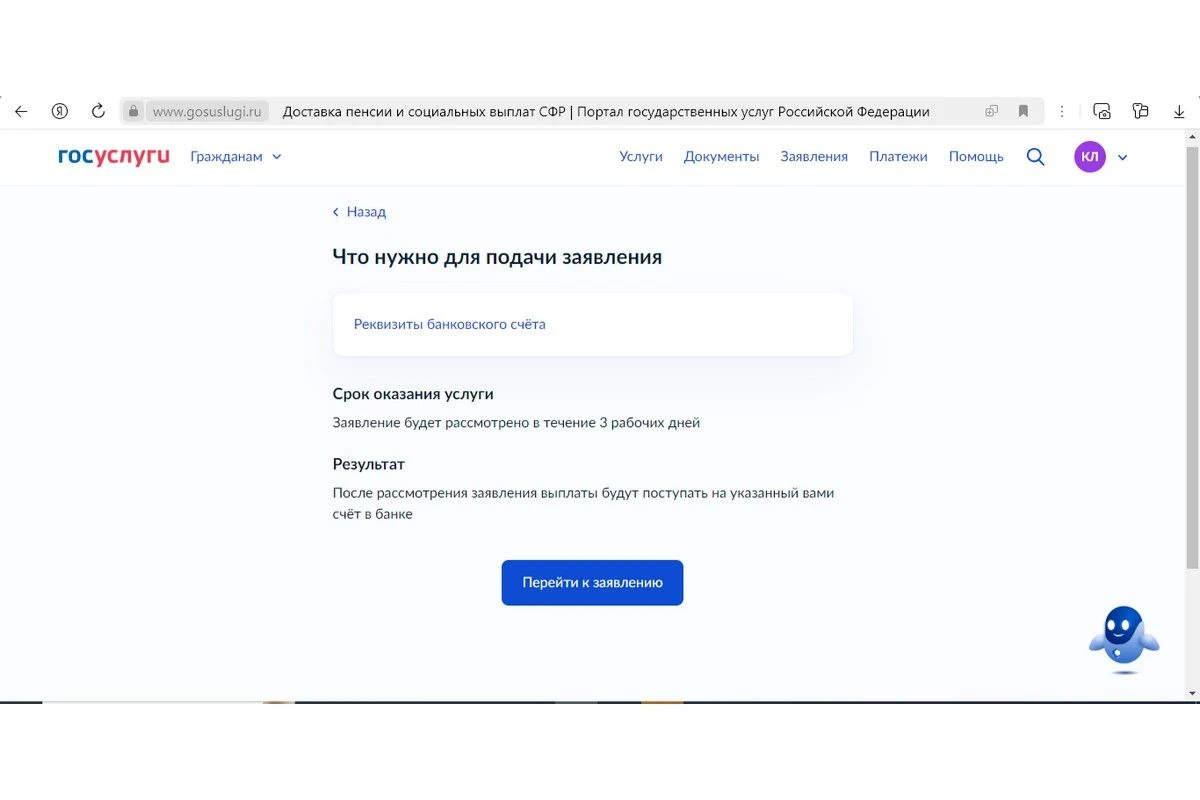1200x800 pixels.
Task: Bookmark this page with the bookmark icon
Action: point(1023,112)
